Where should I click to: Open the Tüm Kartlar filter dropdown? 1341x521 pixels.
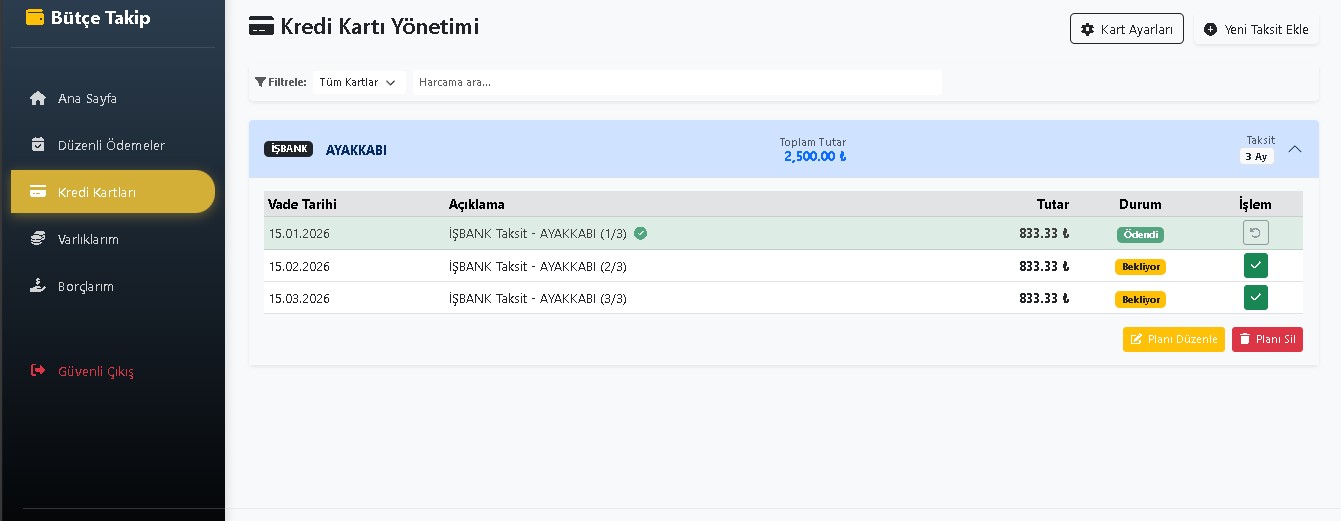pos(357,82)
